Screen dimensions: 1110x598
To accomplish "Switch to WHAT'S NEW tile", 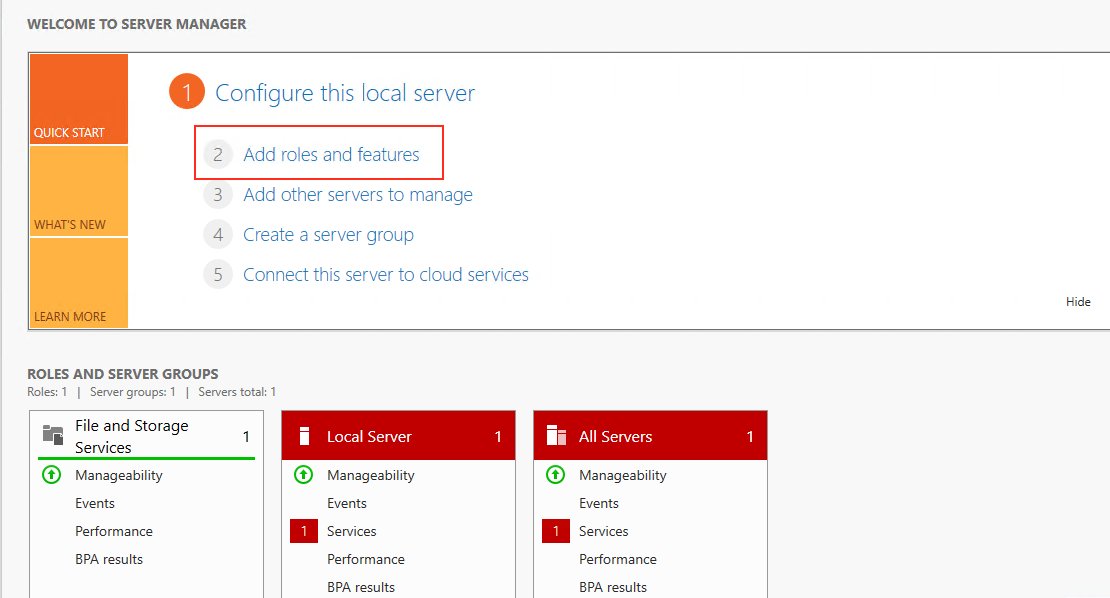I will (x=79, y=191).
